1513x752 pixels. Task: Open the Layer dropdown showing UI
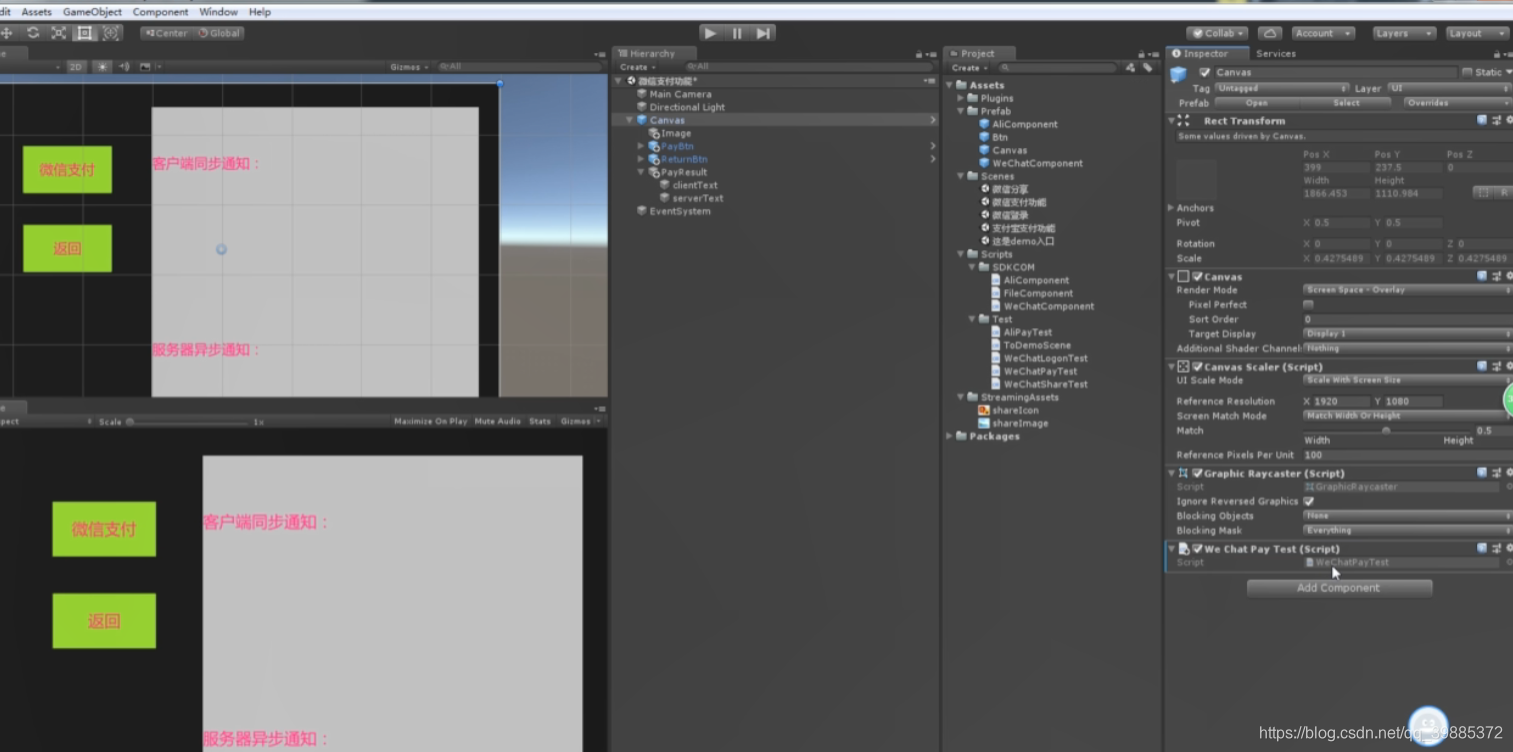click(x=1448, y=88)
